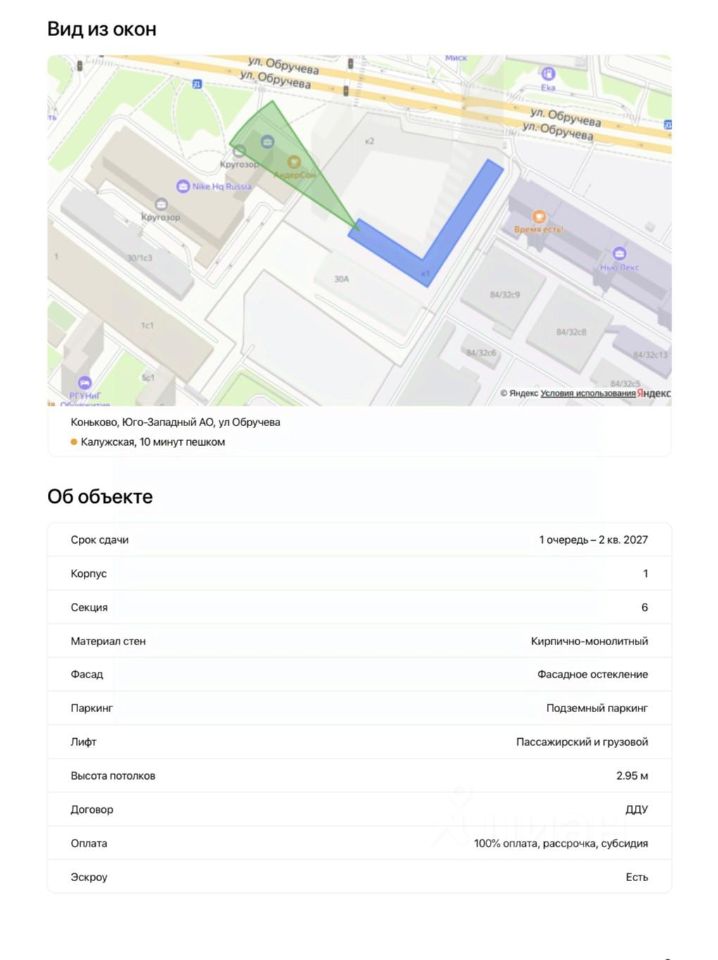
Task: Click the Nike Hq Russia map icon
Action: [182, 186]
